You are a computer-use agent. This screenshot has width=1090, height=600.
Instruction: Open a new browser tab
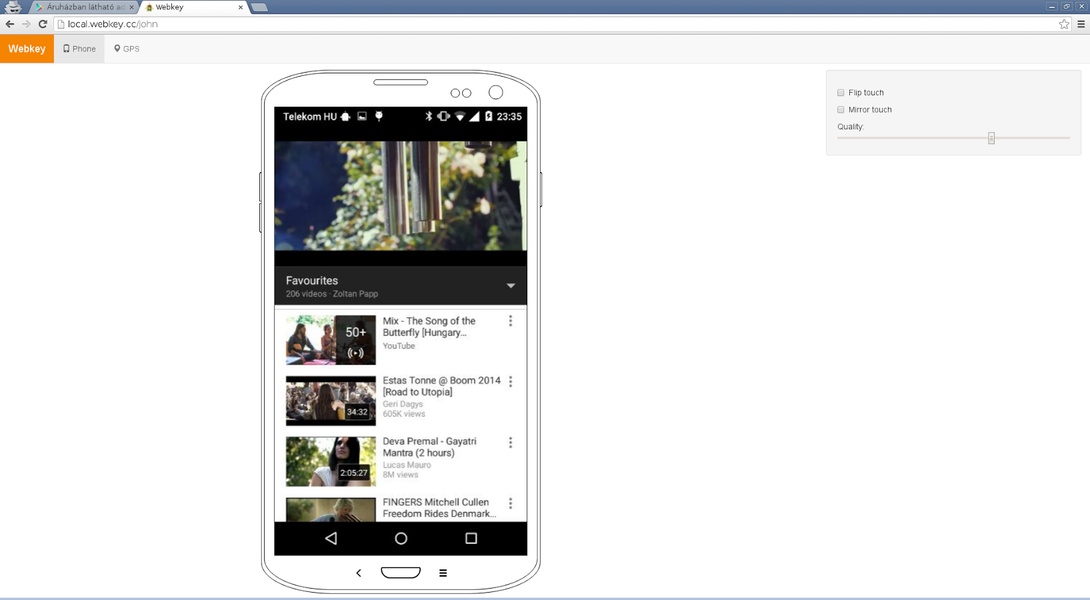(259, 7)
